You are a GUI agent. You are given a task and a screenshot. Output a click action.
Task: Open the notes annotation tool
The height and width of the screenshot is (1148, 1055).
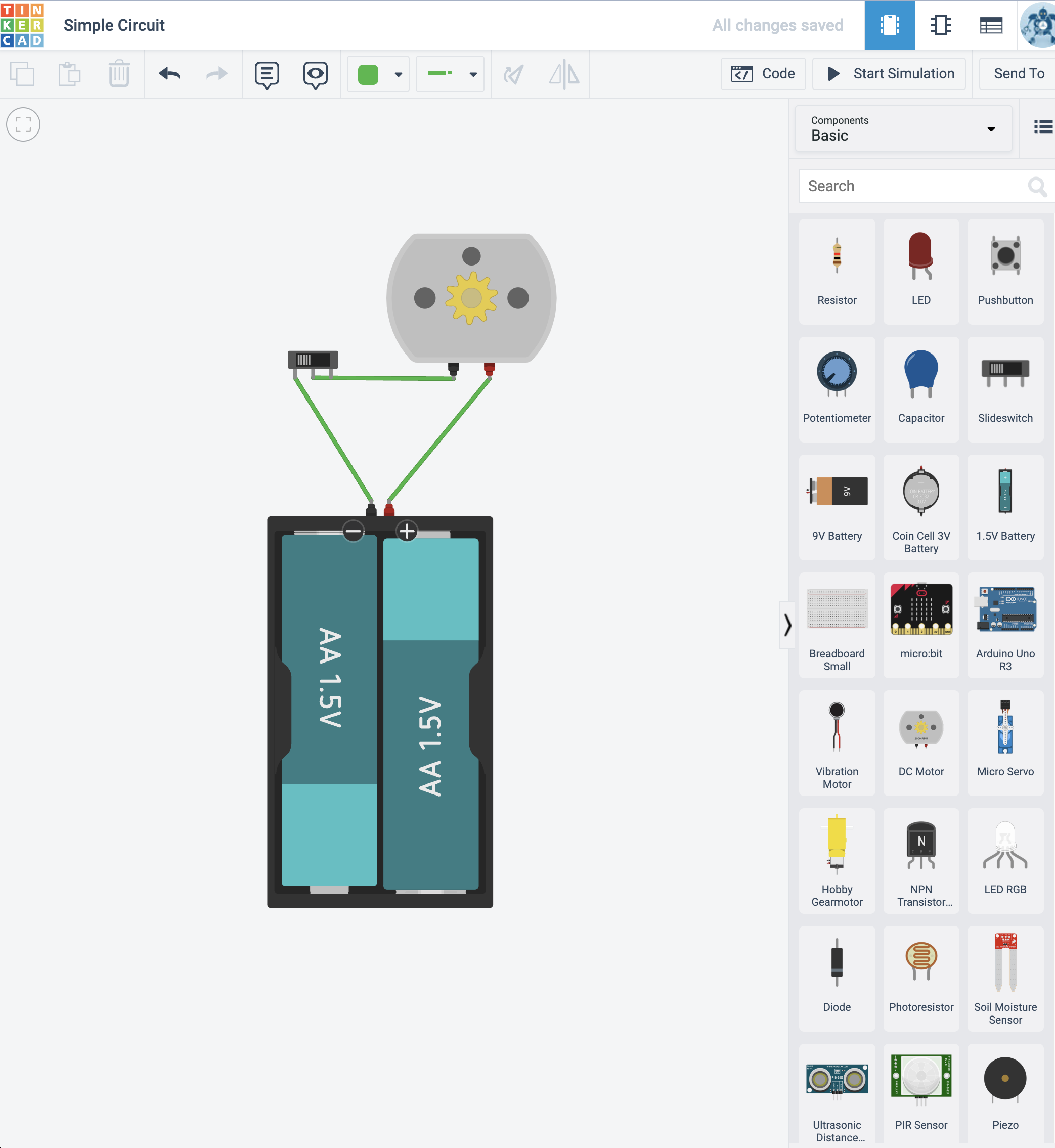(267, 74)
